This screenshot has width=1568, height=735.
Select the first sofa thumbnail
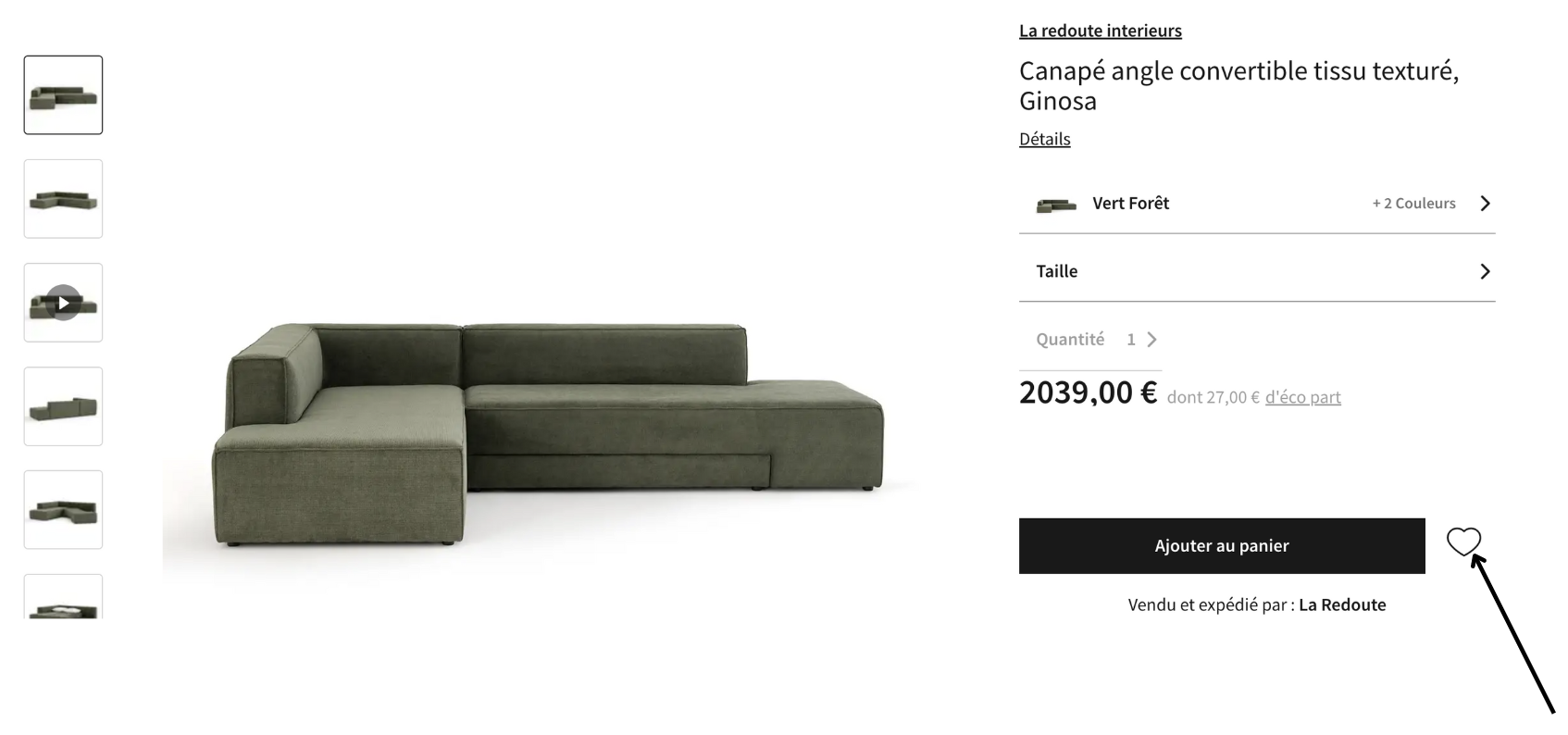click(63, 95)
